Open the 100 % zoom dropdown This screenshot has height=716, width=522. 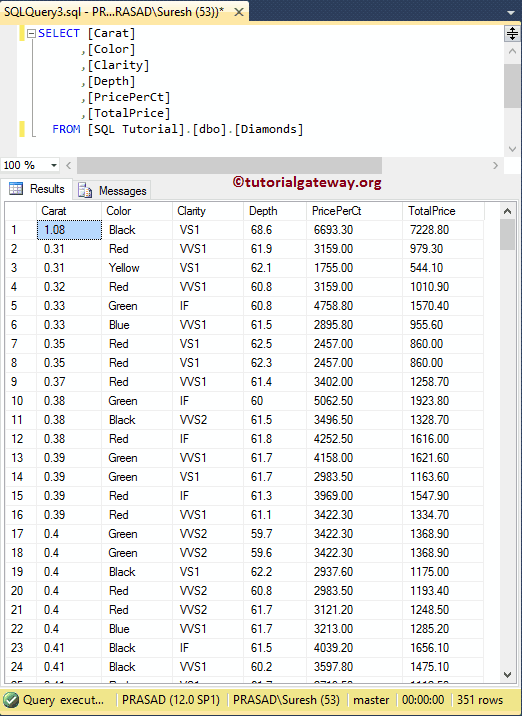point(53,165)
